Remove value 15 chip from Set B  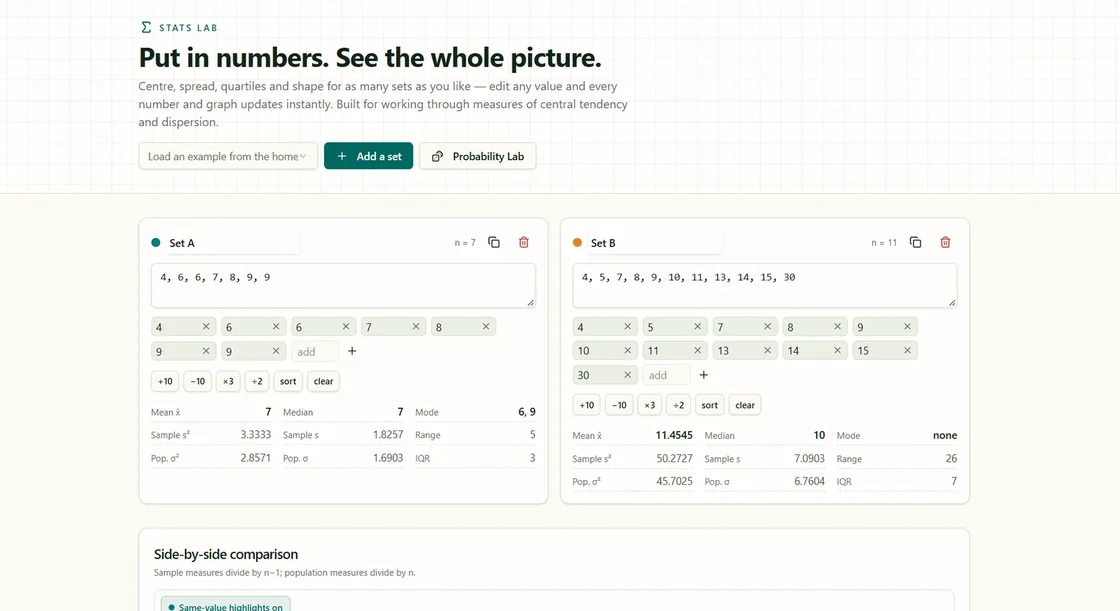pyautogui.click(x=907, y=350)
